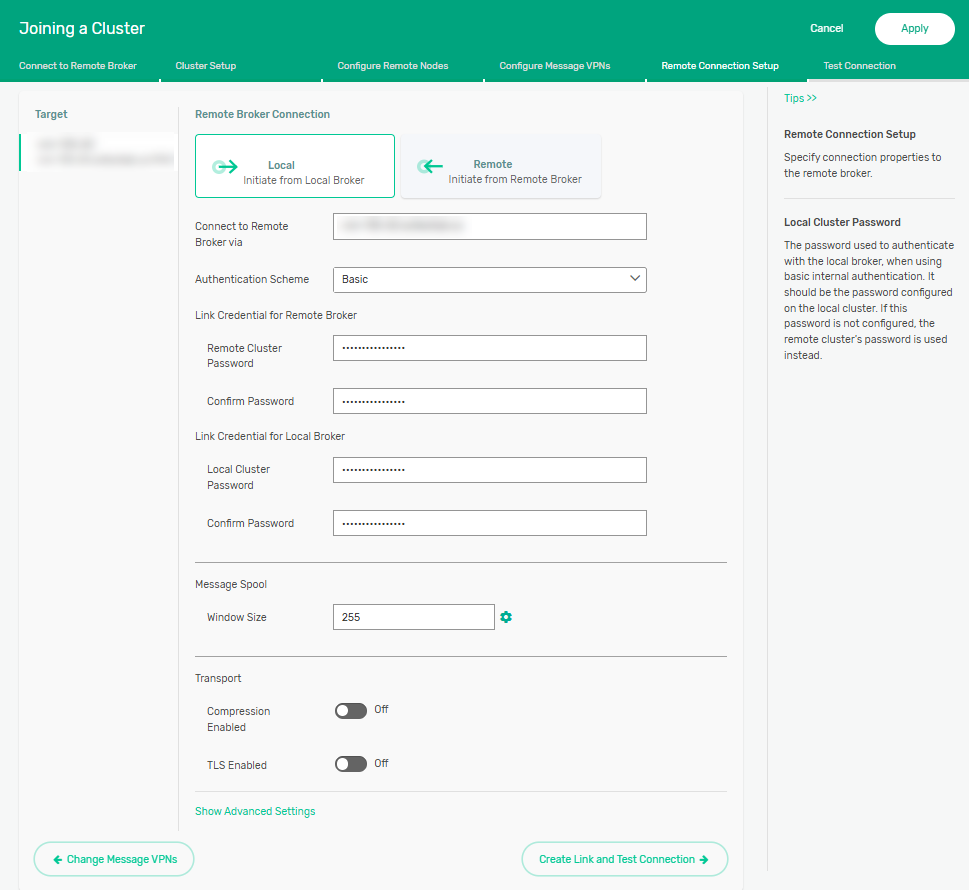Image resolution: width=969 pixels, height=890 pixels.
Task: Click Cancel in the header
Action: tap(826, 29)
